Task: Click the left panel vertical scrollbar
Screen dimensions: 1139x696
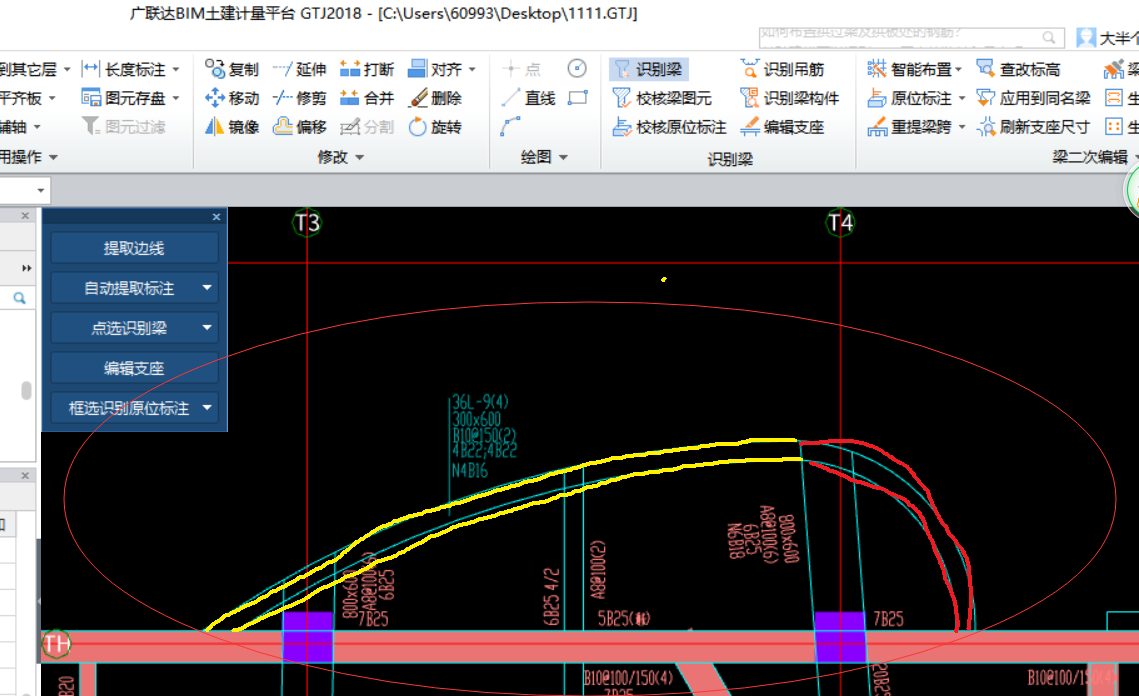Action: coord(26,390)
